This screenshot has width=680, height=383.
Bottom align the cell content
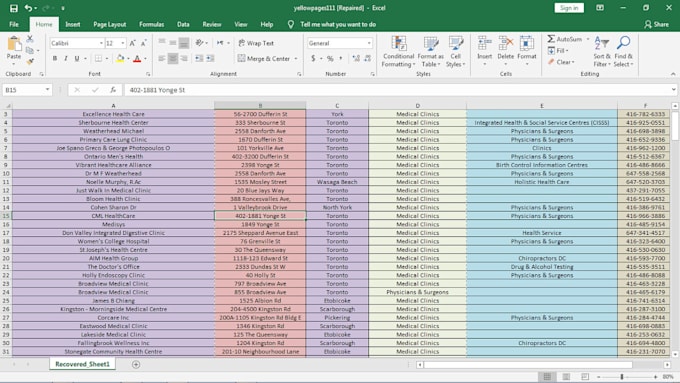[184, 43]
